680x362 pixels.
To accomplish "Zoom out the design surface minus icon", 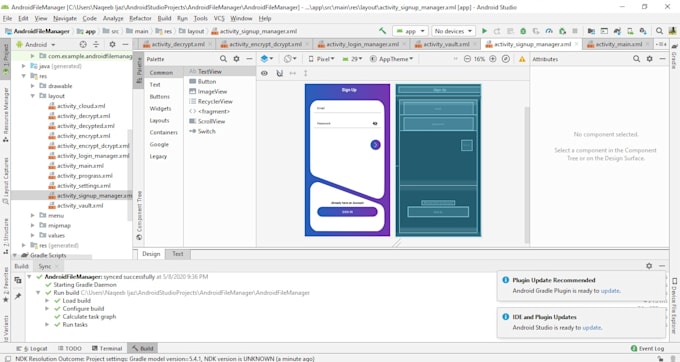I will pos(467,59).
